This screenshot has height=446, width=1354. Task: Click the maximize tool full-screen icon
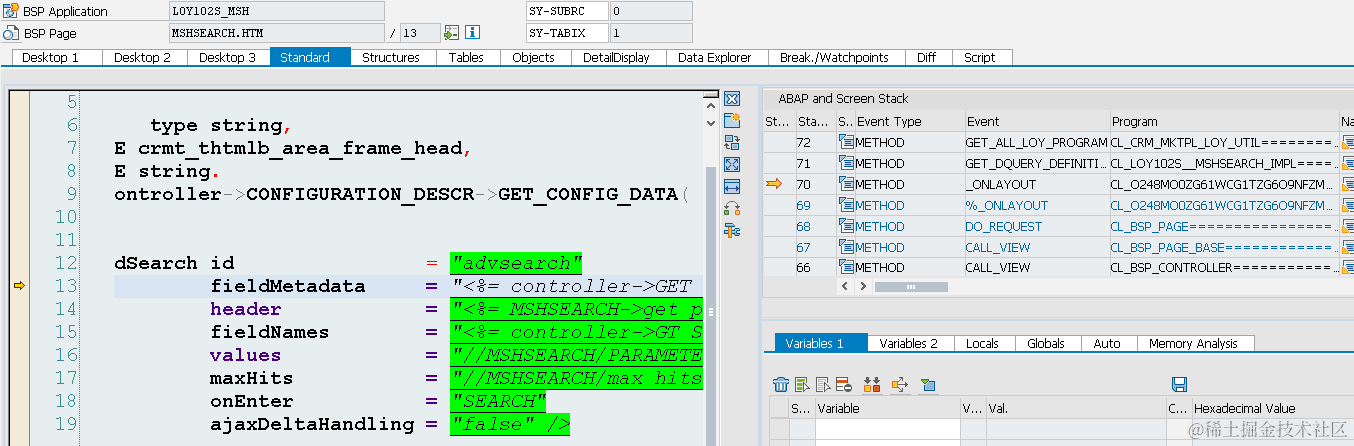[731, 165]
